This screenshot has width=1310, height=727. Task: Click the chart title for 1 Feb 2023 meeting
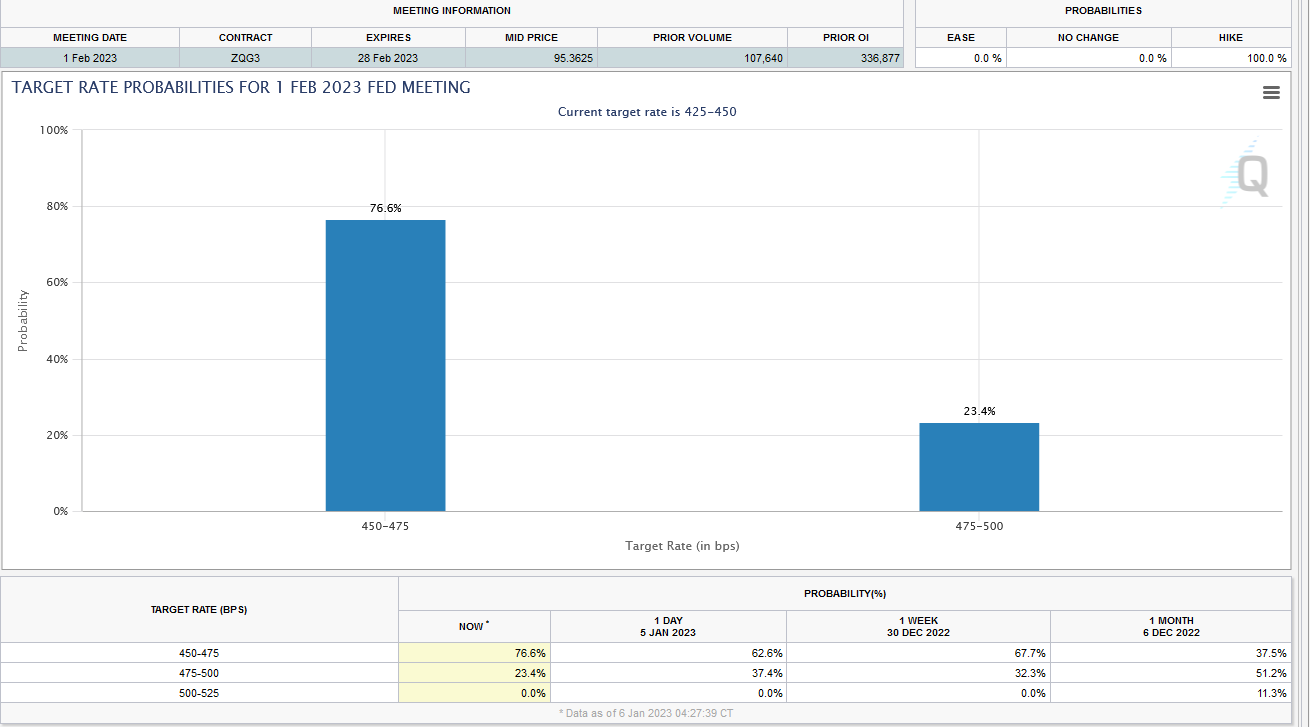point(241,87)
